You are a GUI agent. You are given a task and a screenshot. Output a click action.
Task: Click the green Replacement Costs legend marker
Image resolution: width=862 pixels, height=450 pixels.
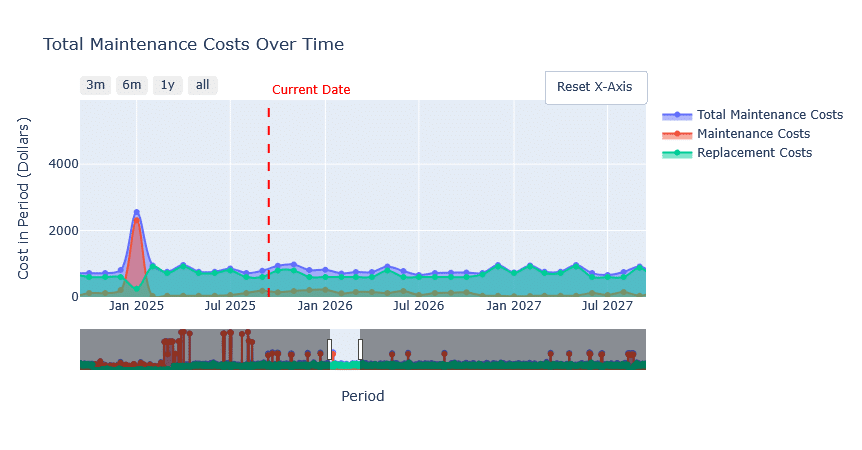coord(677,153)
